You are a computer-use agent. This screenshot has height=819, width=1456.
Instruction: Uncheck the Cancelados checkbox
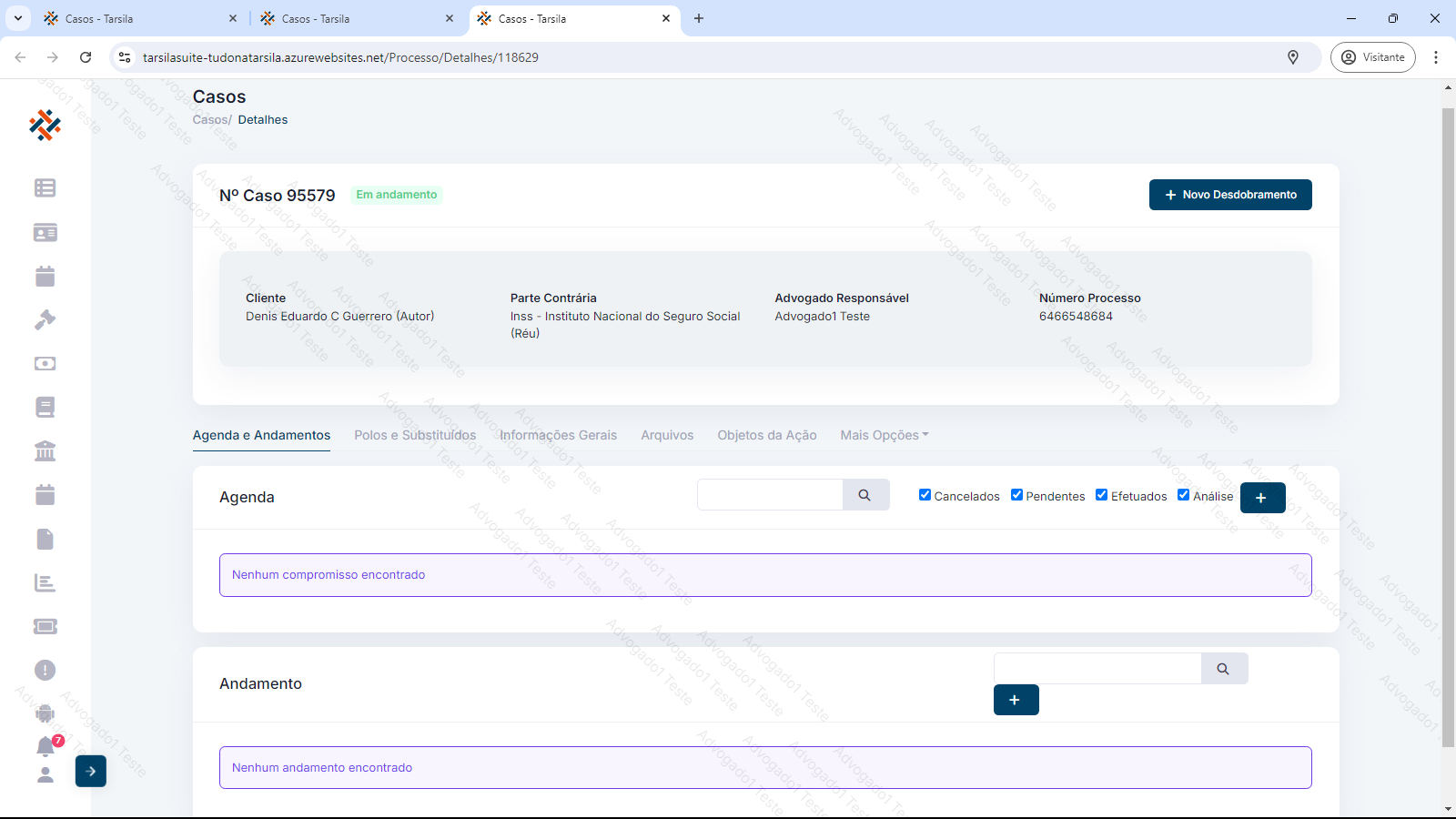pyautogui.click(x=925, y=495)
